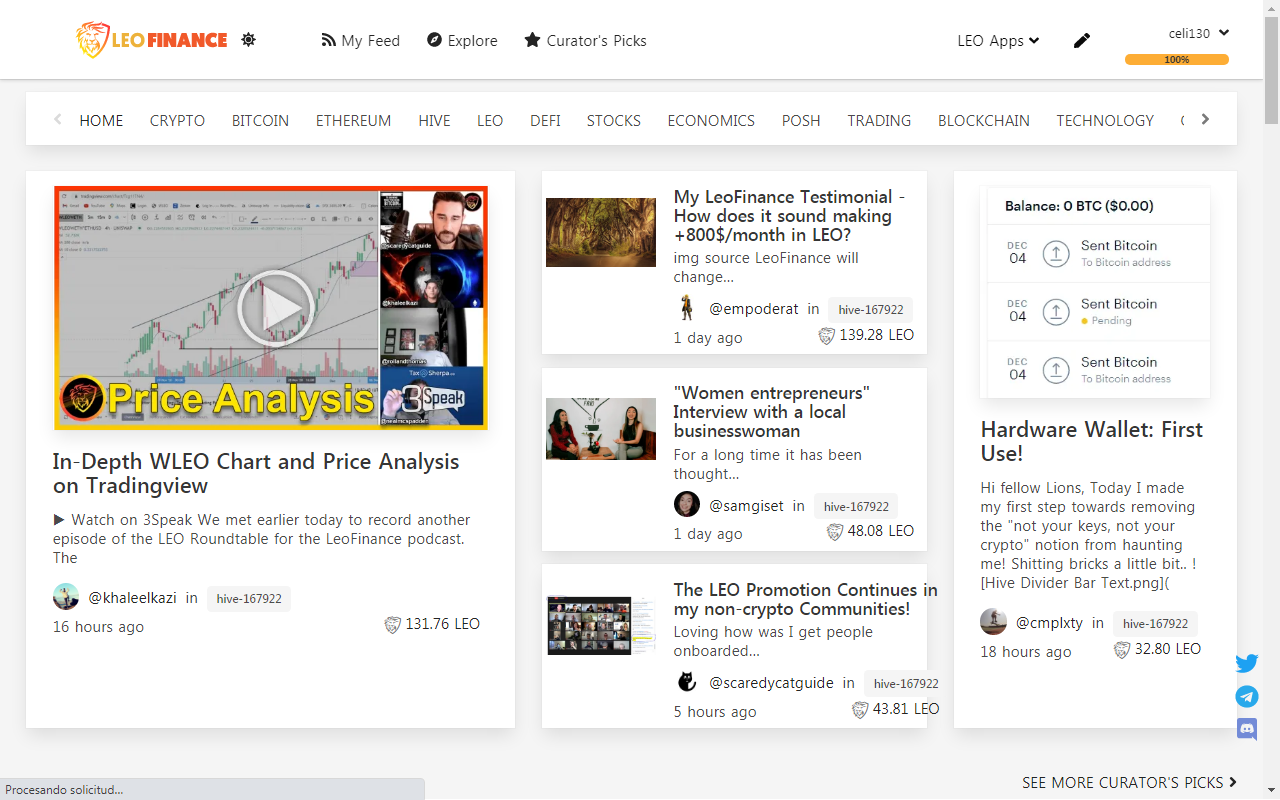This screenshot has height=800, width=1280.
Task: Select the BLOCKCHAIN category tab
Action: pyautogui.click(x=984, y=121)
